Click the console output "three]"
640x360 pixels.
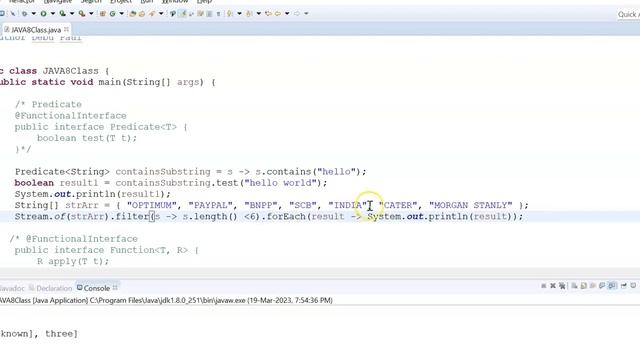click(x=61, y=333)
